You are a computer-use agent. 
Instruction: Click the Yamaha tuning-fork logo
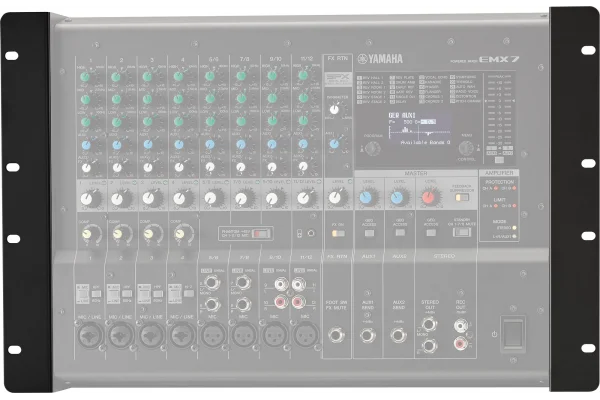pyautogui.click(x=362, y=59)
